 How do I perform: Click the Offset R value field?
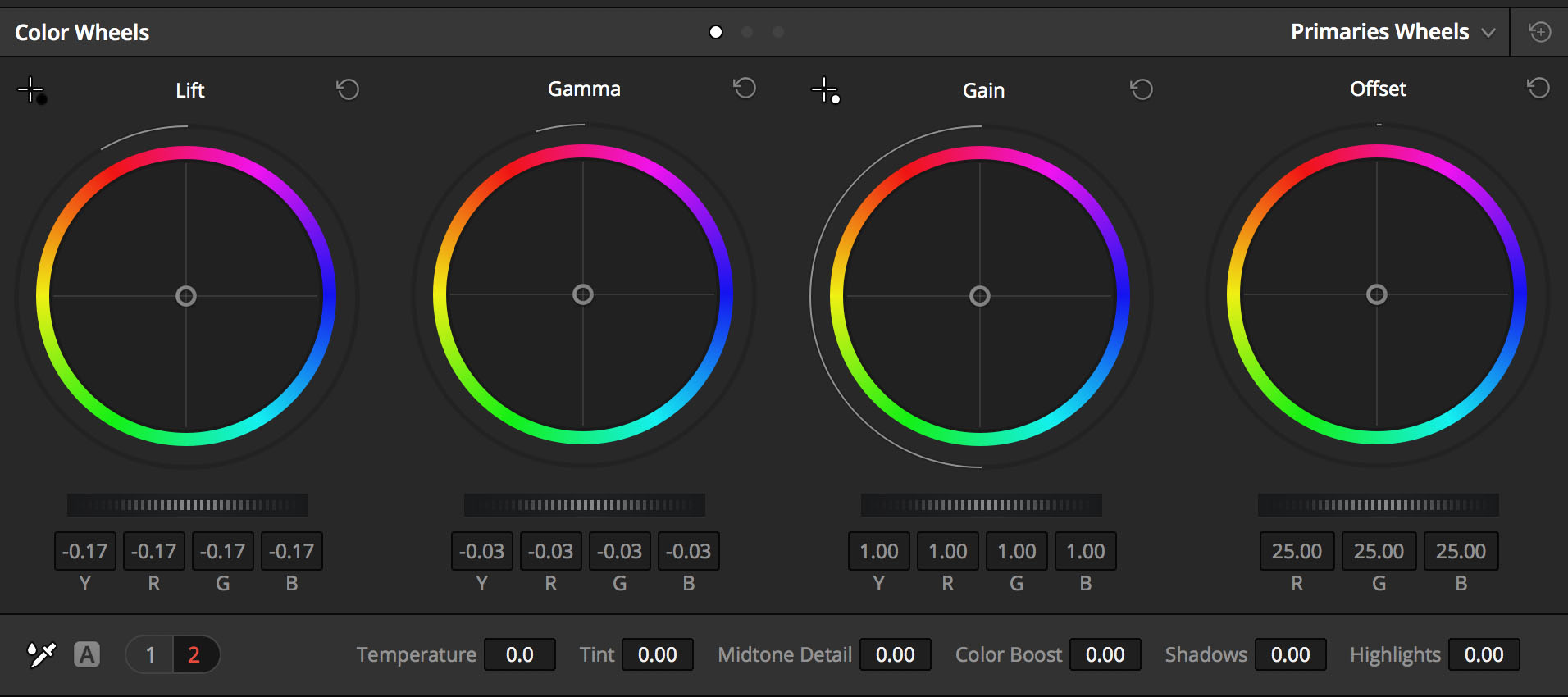1297,551
